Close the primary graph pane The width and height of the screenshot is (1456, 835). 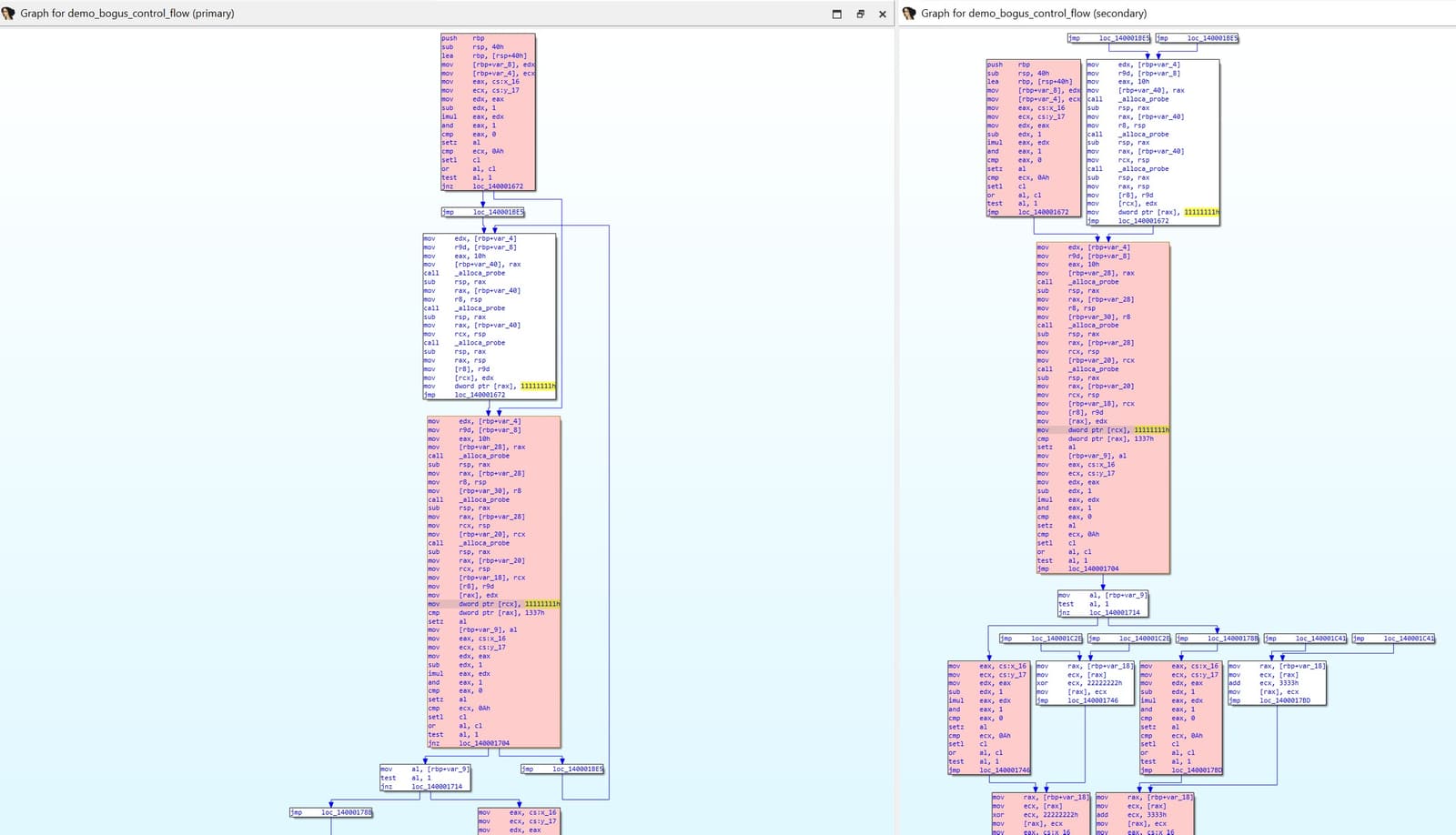(x=883, y=14)
